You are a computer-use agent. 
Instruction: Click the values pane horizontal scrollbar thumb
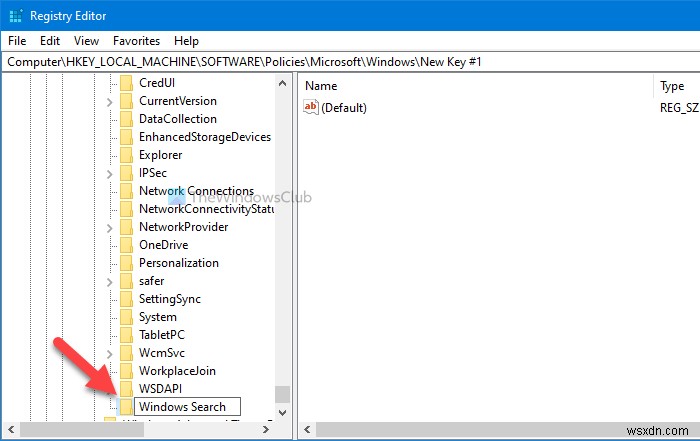pyautogui.click(x=508, y=429)
